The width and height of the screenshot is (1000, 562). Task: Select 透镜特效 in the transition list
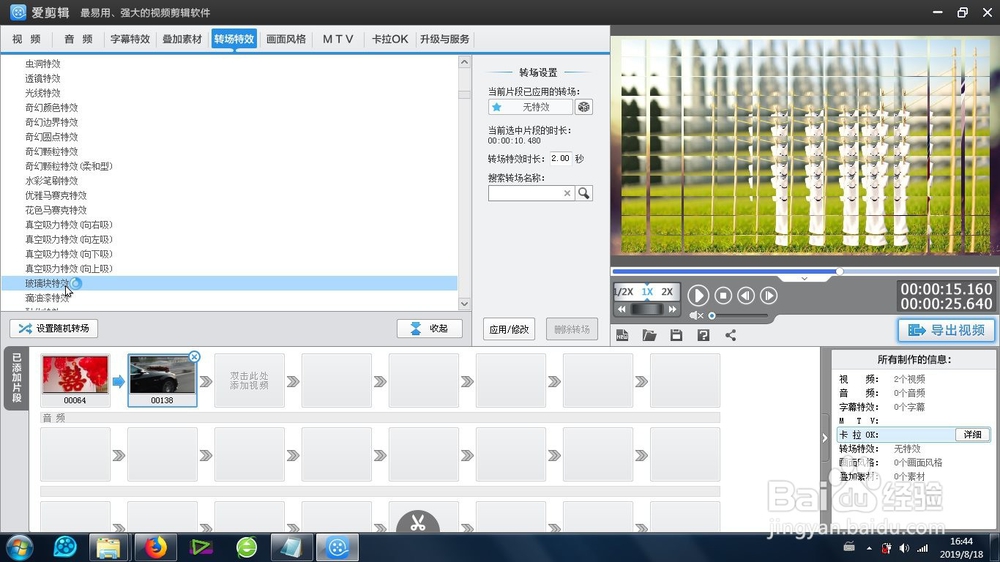pyautogui.click(x=43, y=78)
